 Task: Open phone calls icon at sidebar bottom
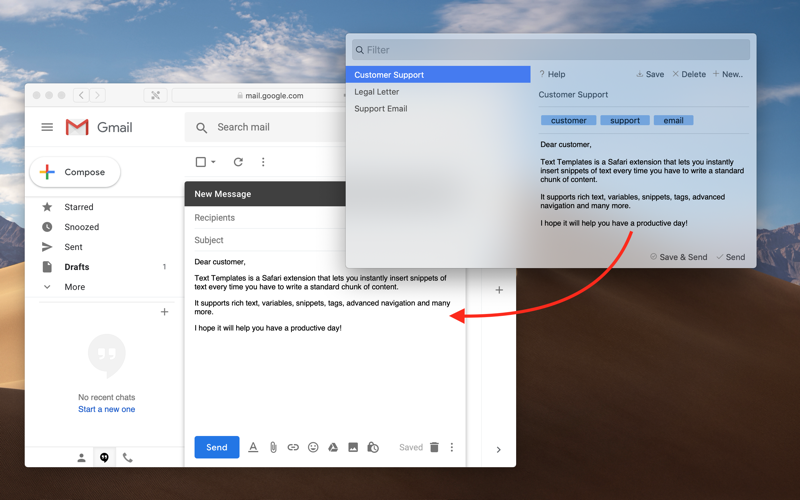coord(128,458)
